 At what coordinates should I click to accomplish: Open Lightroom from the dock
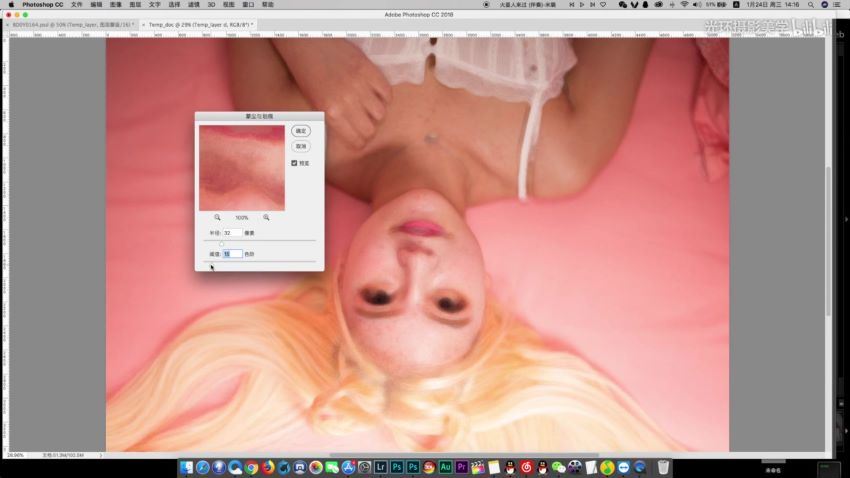(x=379, y=467)
